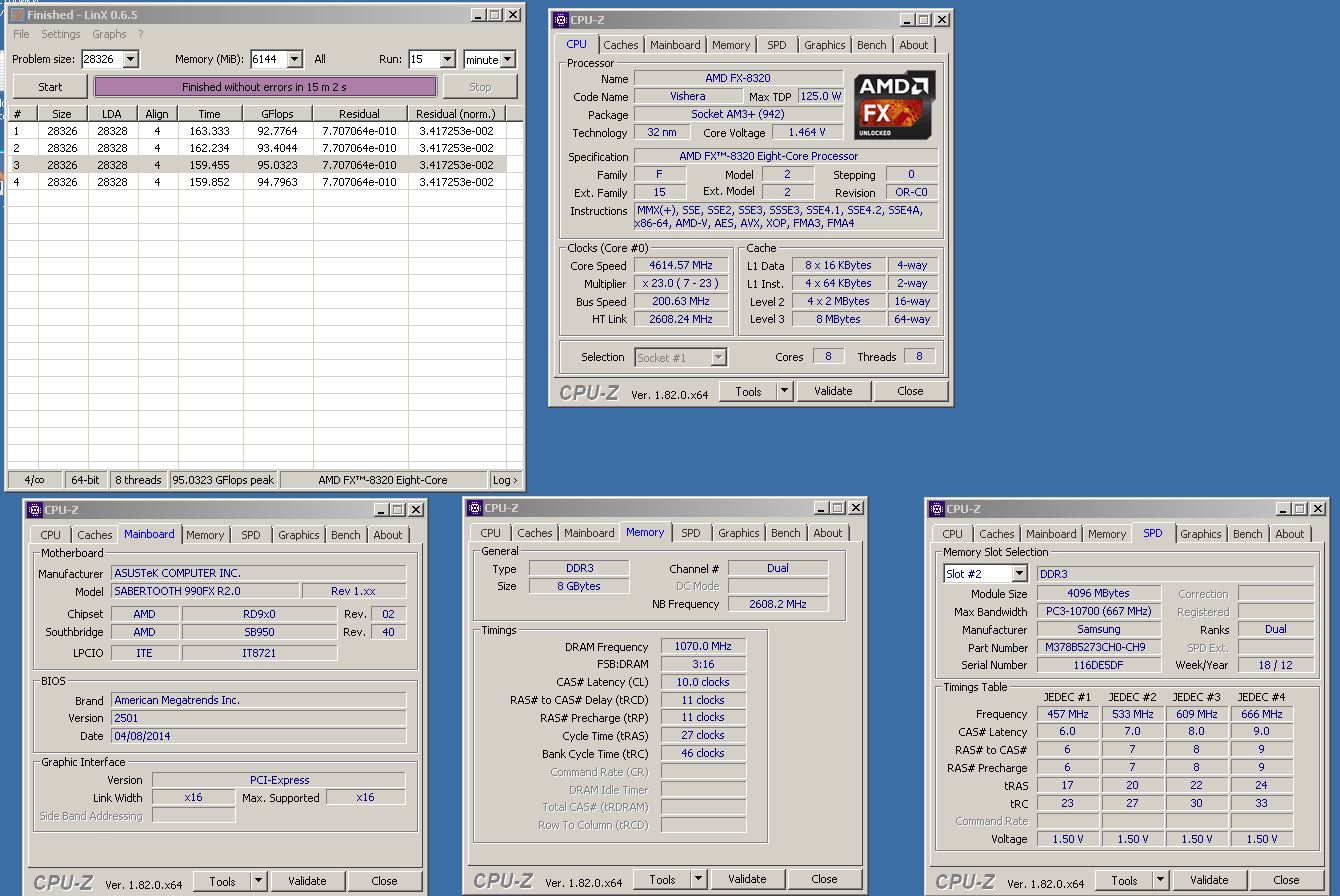Click the BIOS Version value '2501'

point(258,718)
